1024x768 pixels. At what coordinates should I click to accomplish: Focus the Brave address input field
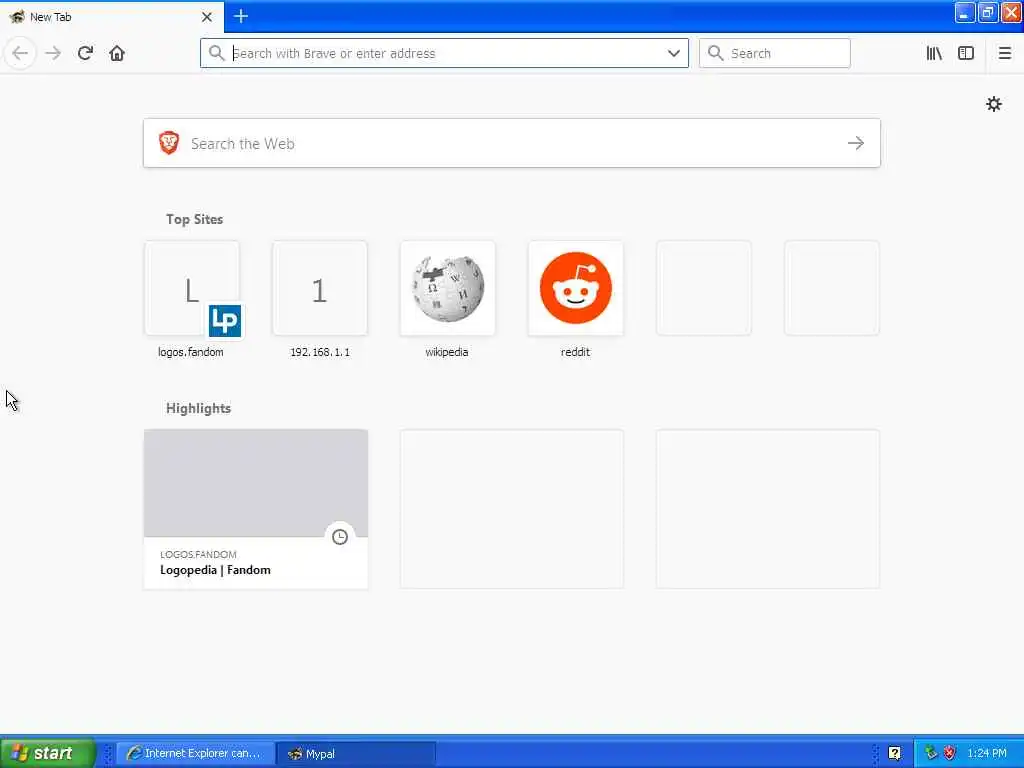click(444, 53)
